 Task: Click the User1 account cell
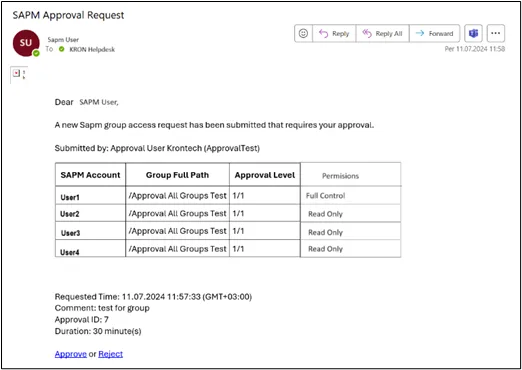tap(90, 197)
